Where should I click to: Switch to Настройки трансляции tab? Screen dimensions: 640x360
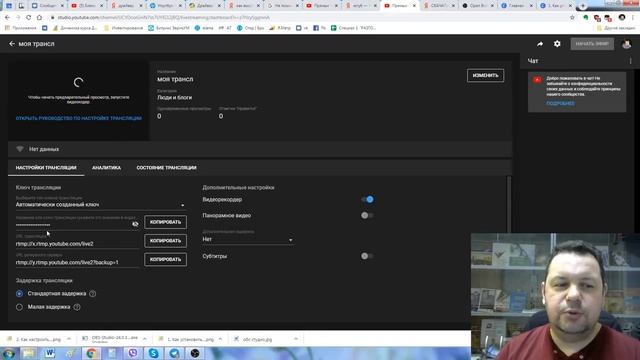(x=46, y=168)
